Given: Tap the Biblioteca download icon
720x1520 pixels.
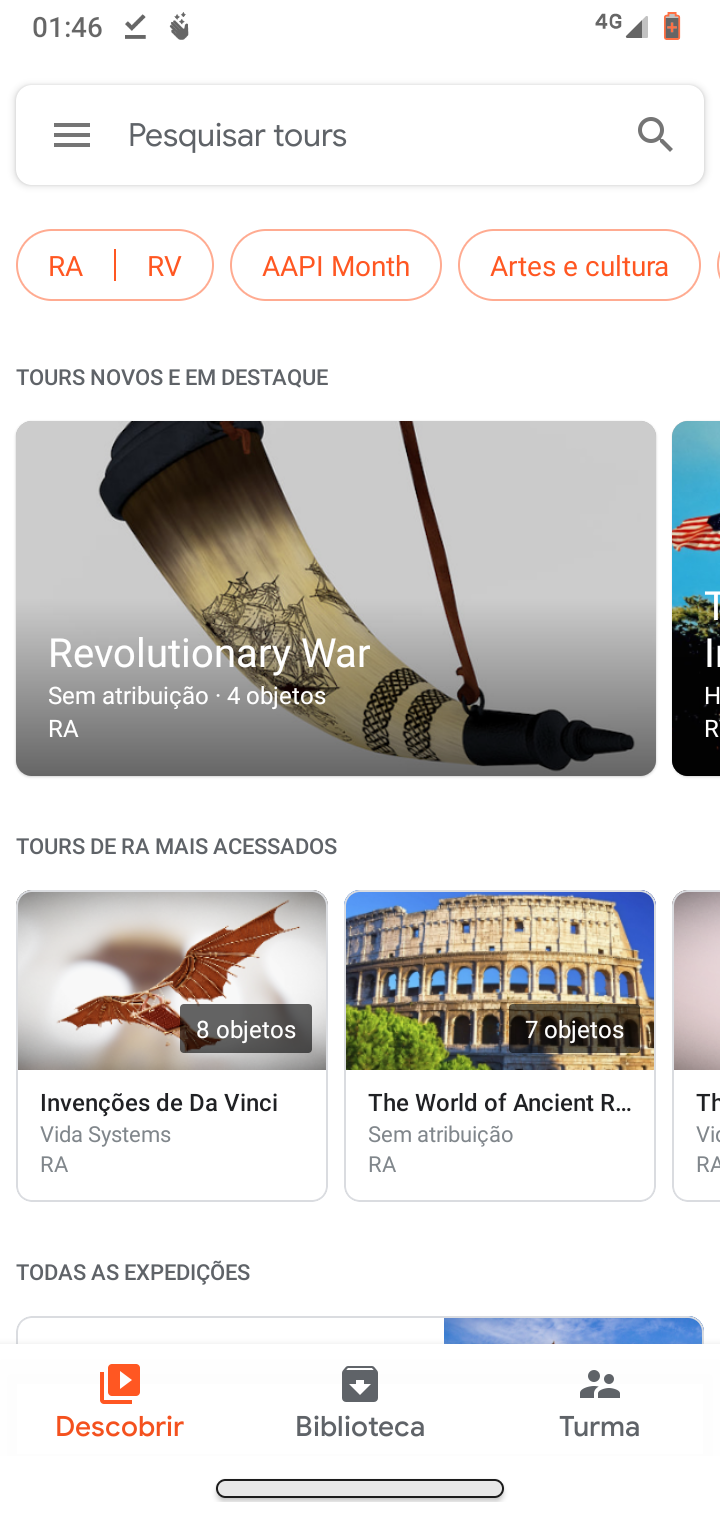Looking at the screenshot, I should coord(360,1384).
